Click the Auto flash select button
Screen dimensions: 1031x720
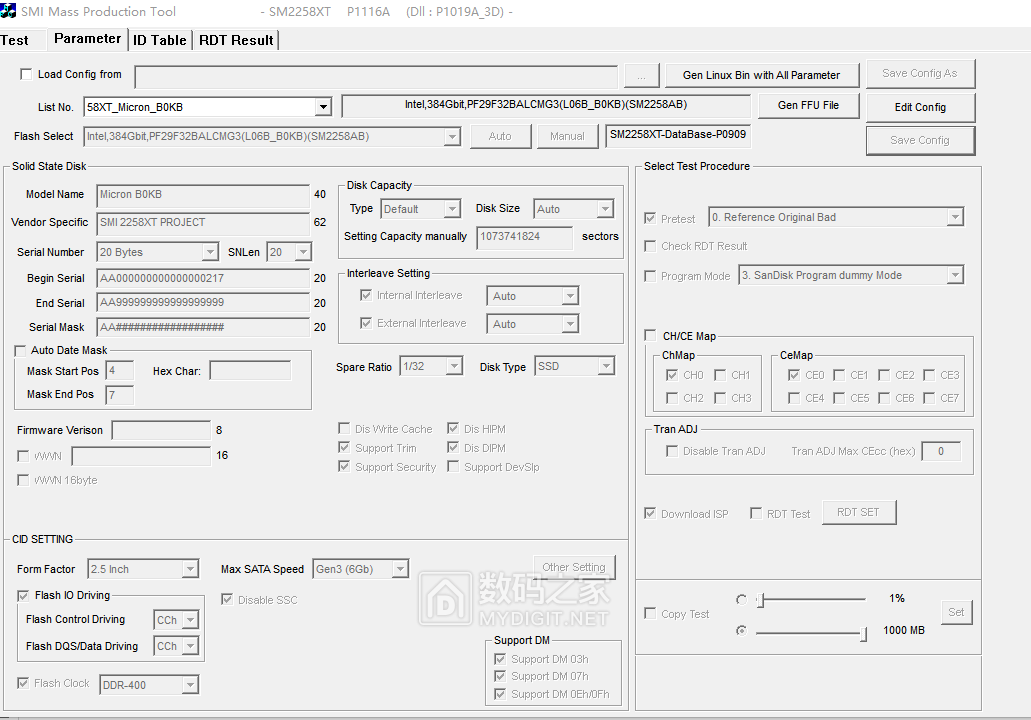point(500,136)
